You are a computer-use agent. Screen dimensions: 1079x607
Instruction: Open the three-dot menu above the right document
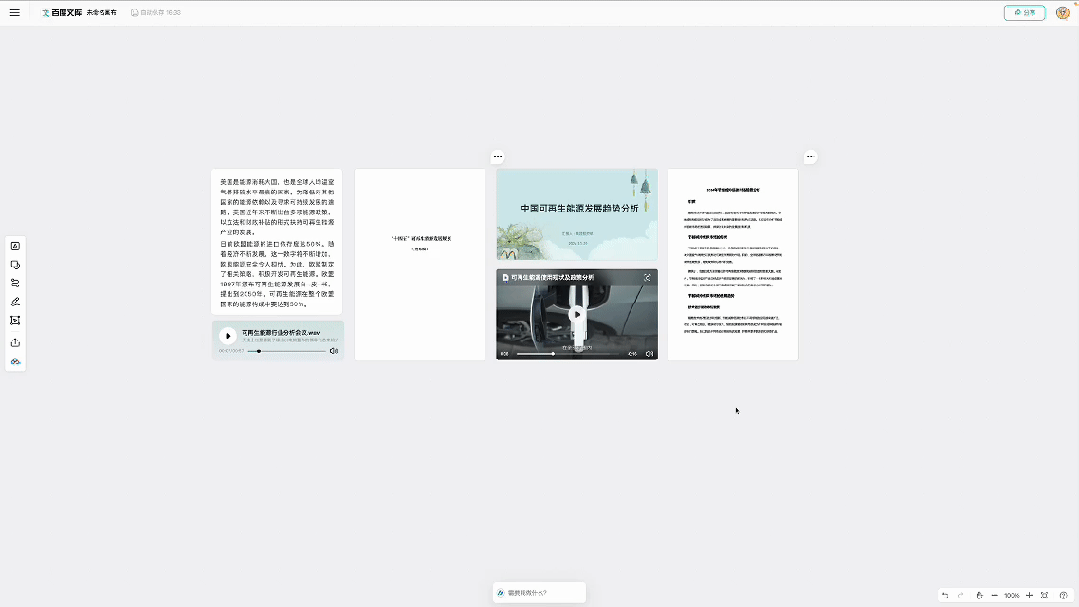[810, 156]
